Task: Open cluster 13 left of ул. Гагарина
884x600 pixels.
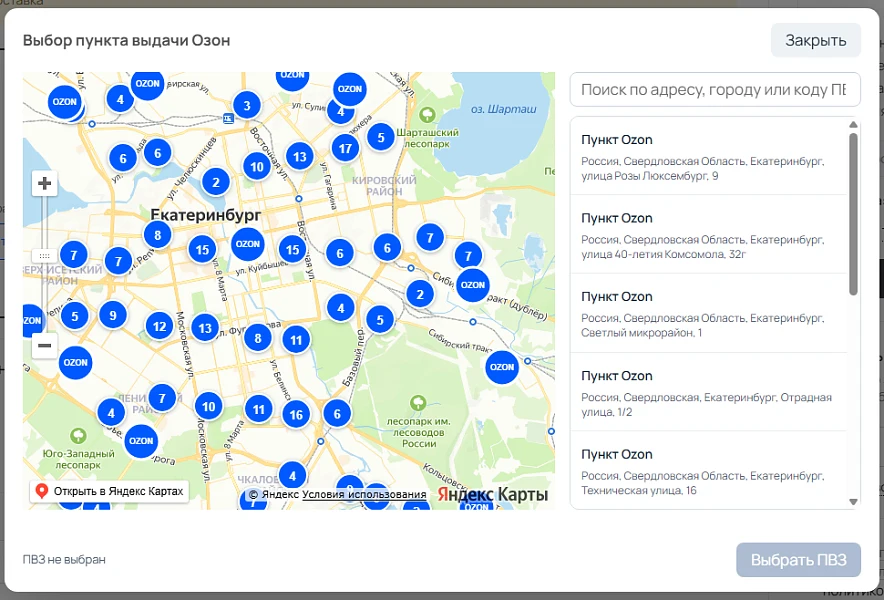Action: click(x=300, y=157)
